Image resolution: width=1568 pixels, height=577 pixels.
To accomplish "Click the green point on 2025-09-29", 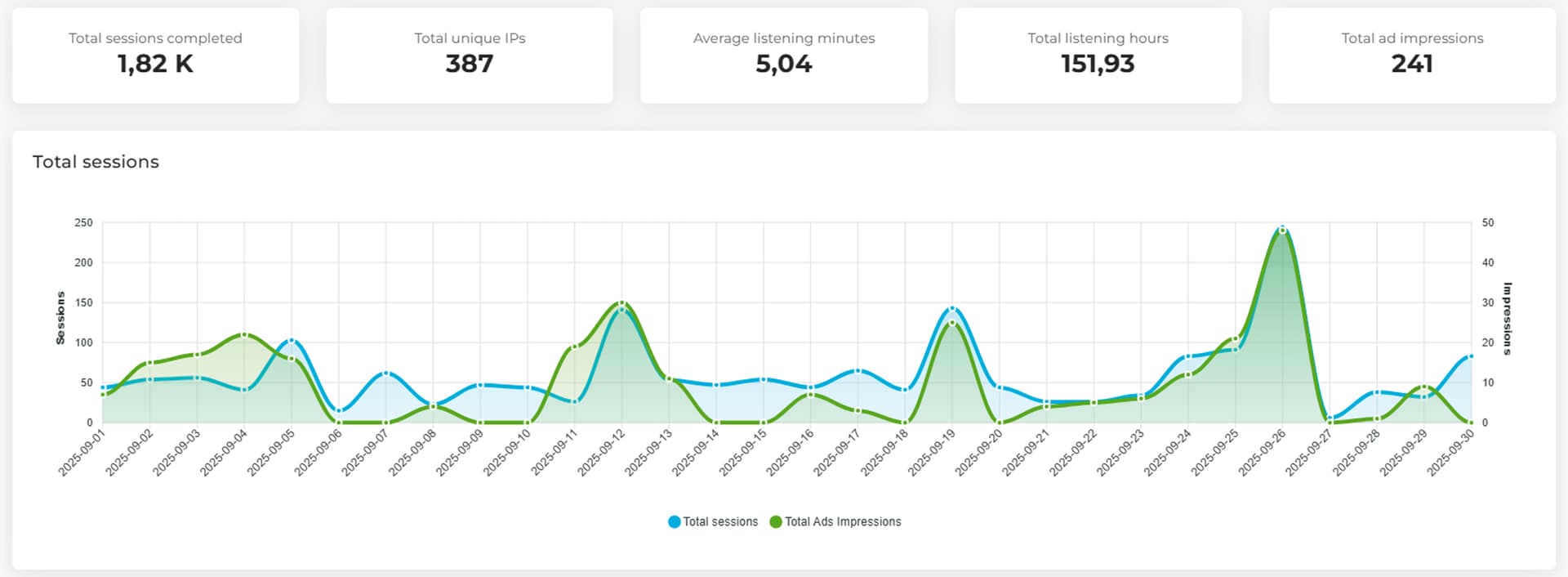I will click(1423, 387).
